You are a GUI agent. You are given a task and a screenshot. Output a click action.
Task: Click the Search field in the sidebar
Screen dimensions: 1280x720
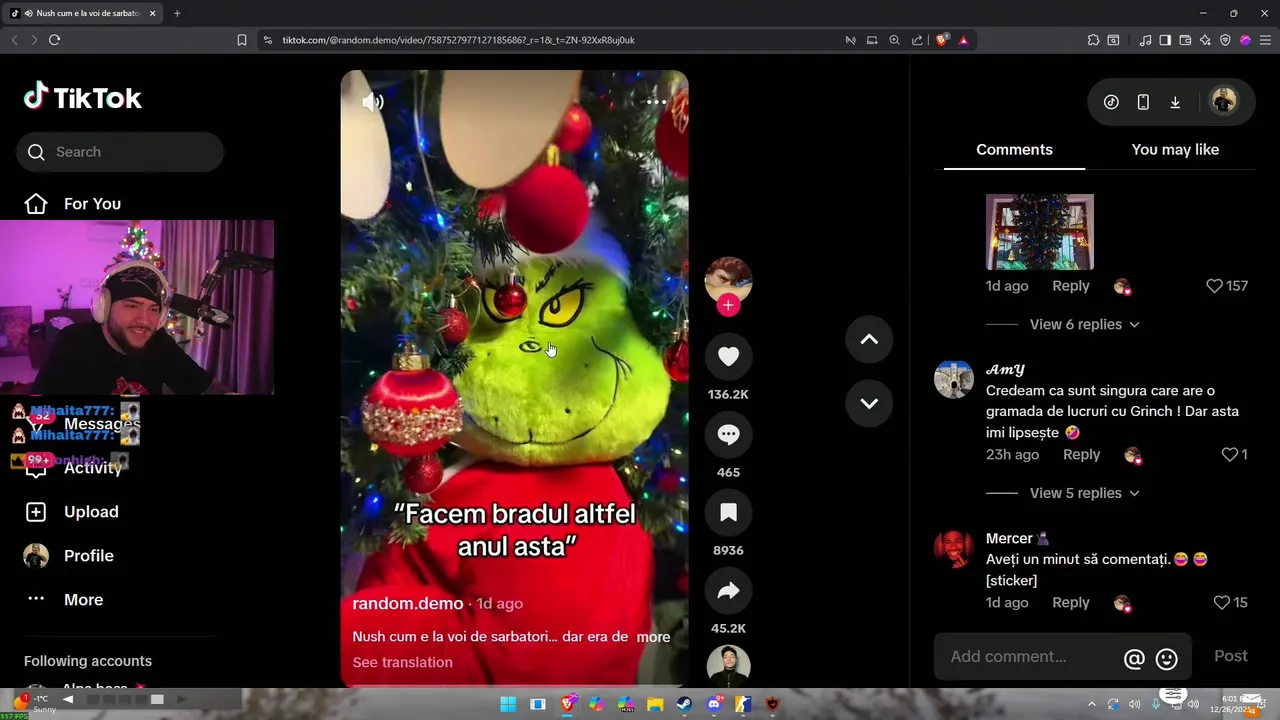pos(119,152)
